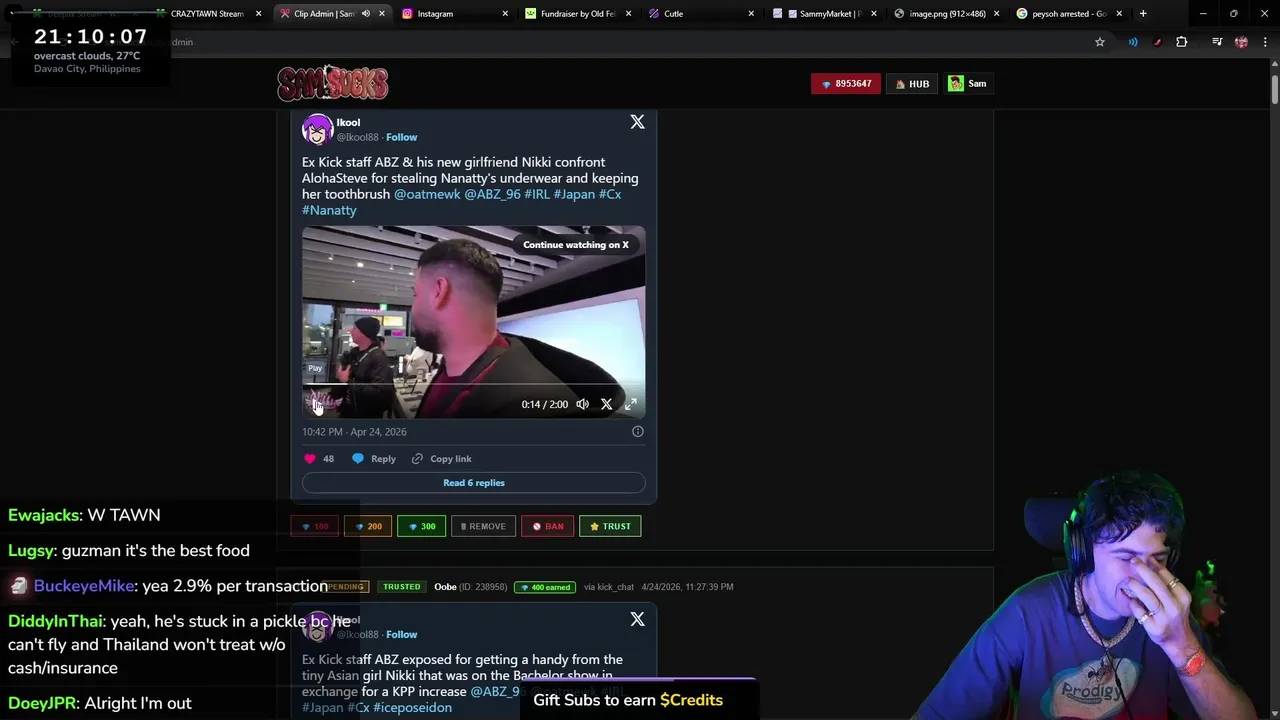The image size is (1280, 720).
Task: Switch to the peysoh arrested tab
Action: pos(1068,14)
